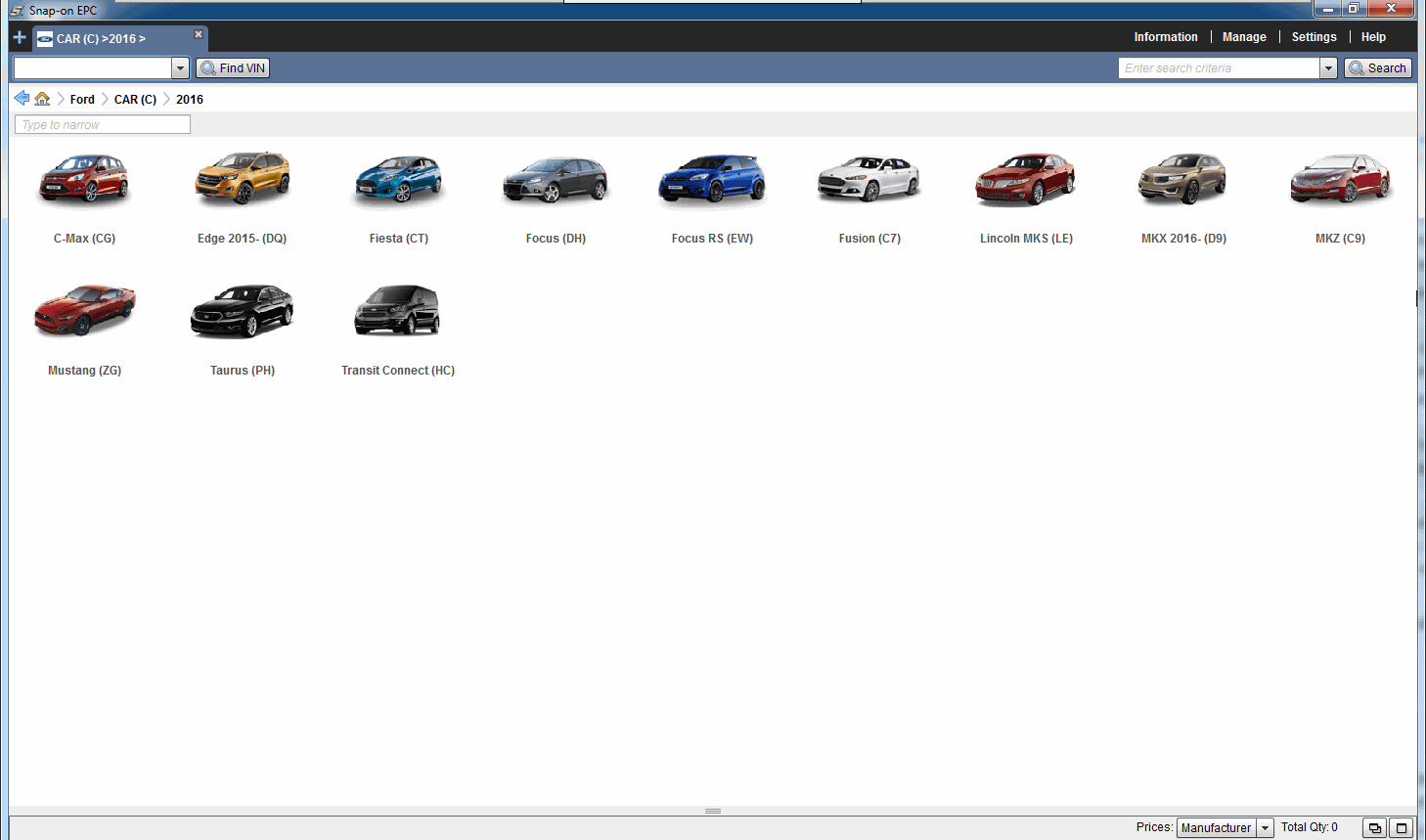Open the Information menu
This screenshot has width=1426, height=840.
click(x=1166, y=37)
